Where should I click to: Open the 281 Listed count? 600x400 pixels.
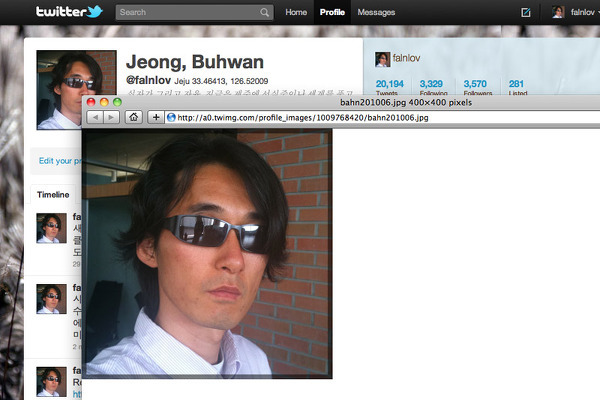517,87
